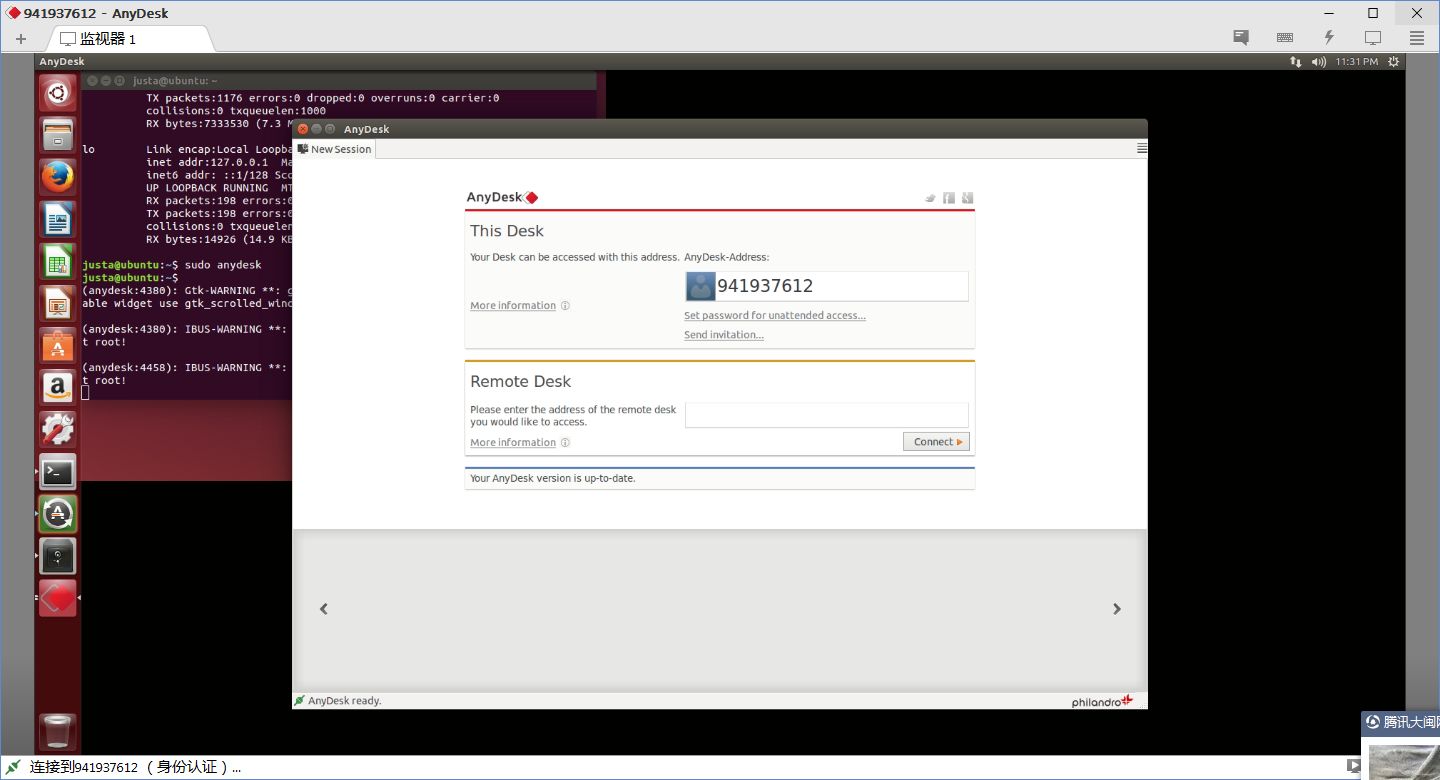Viewport: 1440px width, 780px height.
Task: Close the terminal window
Action: coord(93,80)
